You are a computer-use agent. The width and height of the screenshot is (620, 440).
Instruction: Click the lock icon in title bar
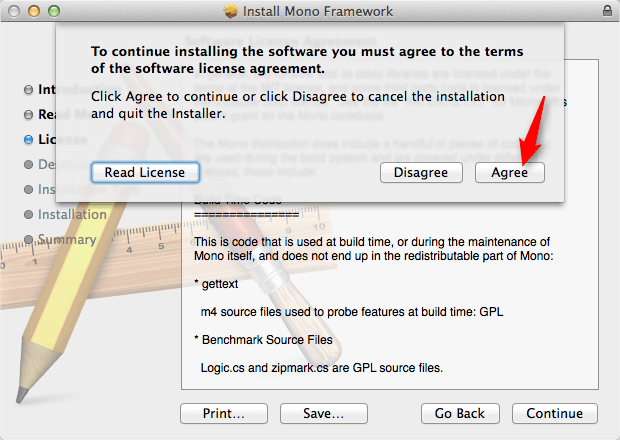point(607,11)
